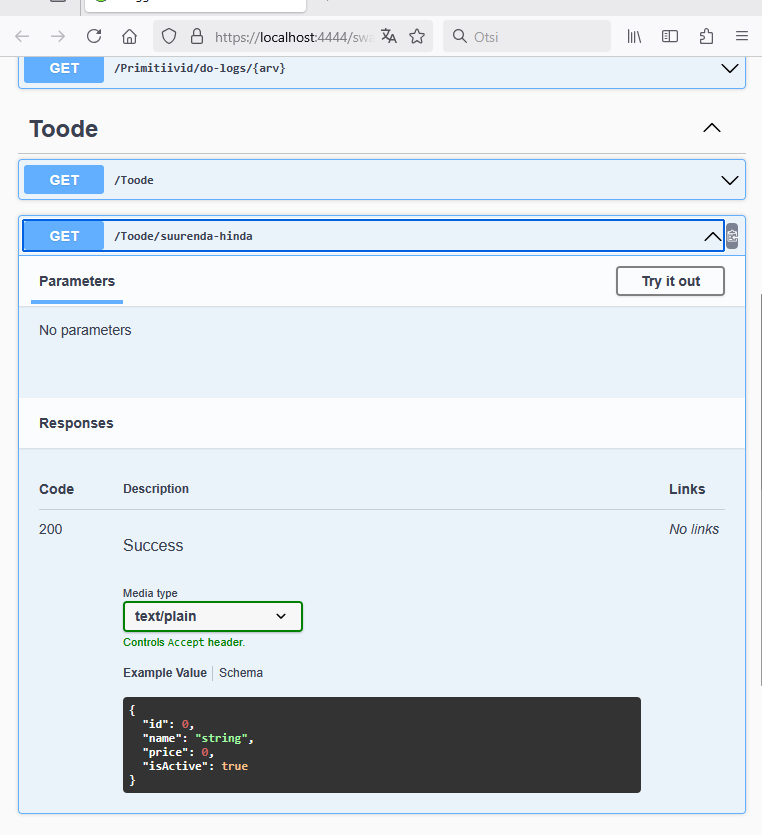Copy the /Toode/suurenda-hinda path to clipboard
Image resolution: width=762 pixels, height=835 pixels.
(732, 237)
